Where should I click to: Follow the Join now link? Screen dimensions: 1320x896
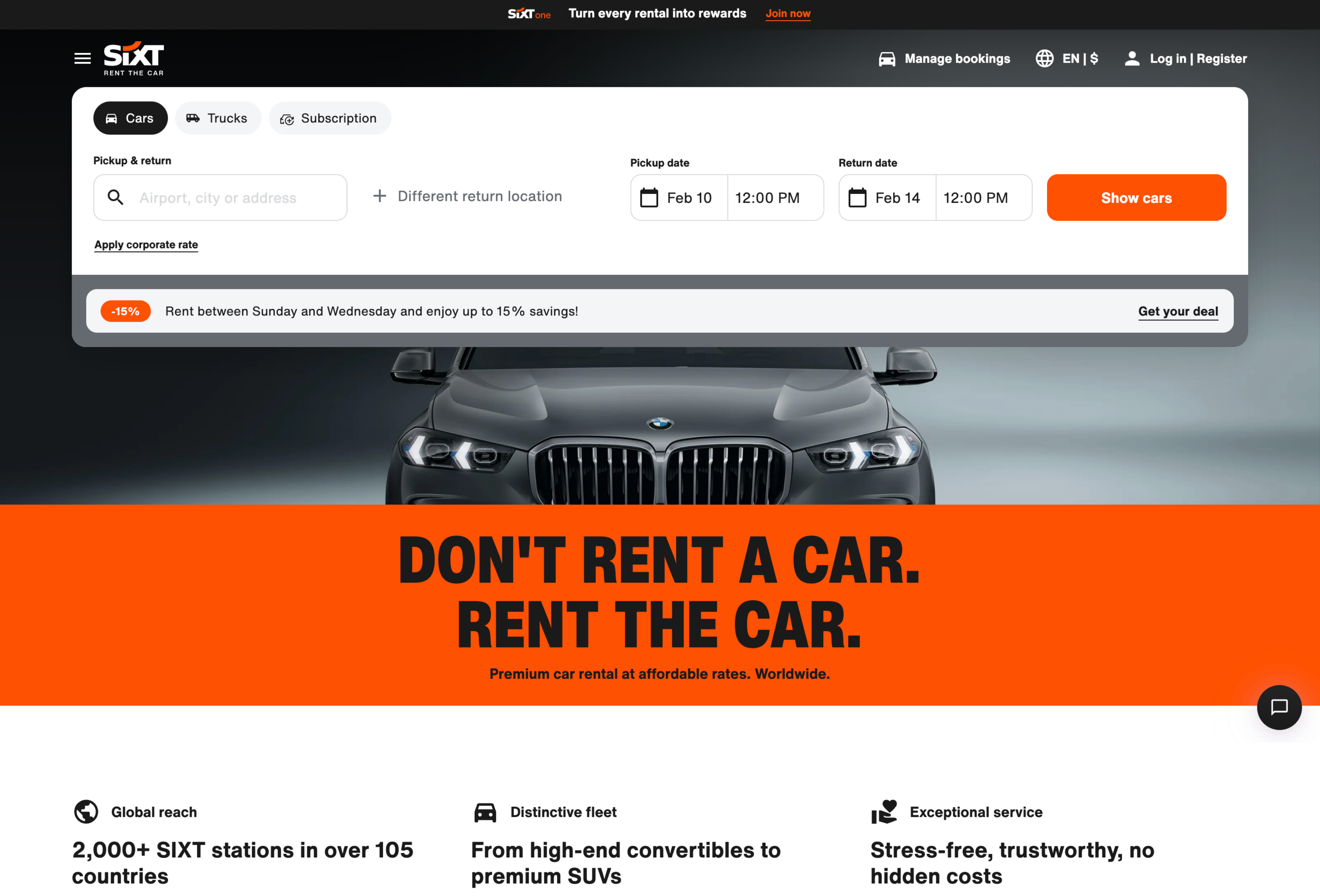coord(787,14)
